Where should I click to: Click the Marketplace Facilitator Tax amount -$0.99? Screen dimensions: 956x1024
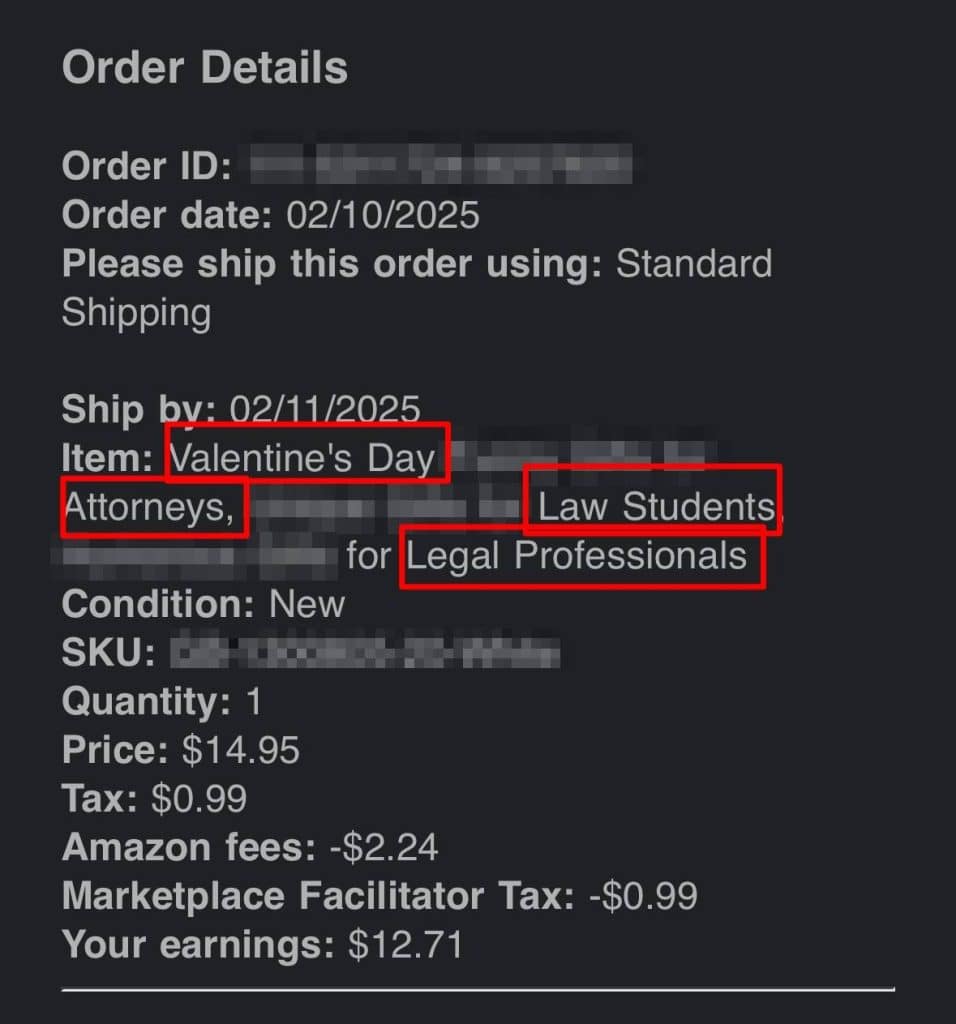[x=643, y=896]
